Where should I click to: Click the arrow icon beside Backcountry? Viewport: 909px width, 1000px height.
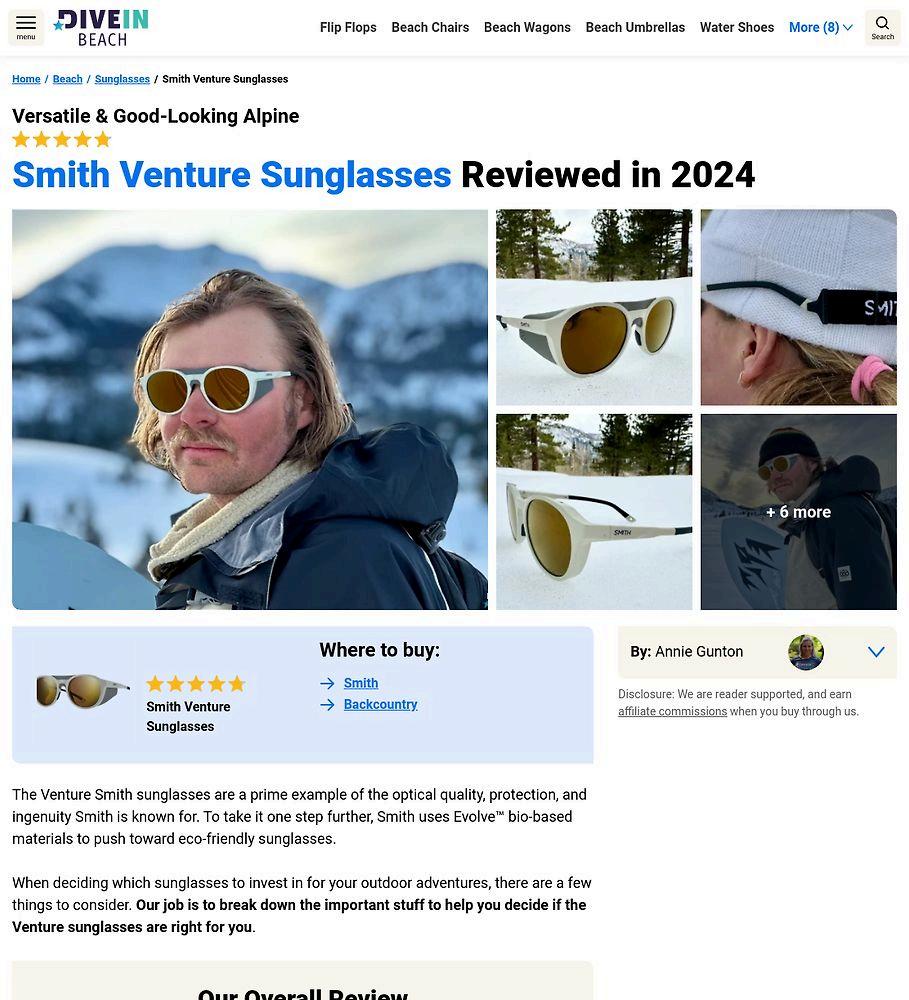pos(327,705)
